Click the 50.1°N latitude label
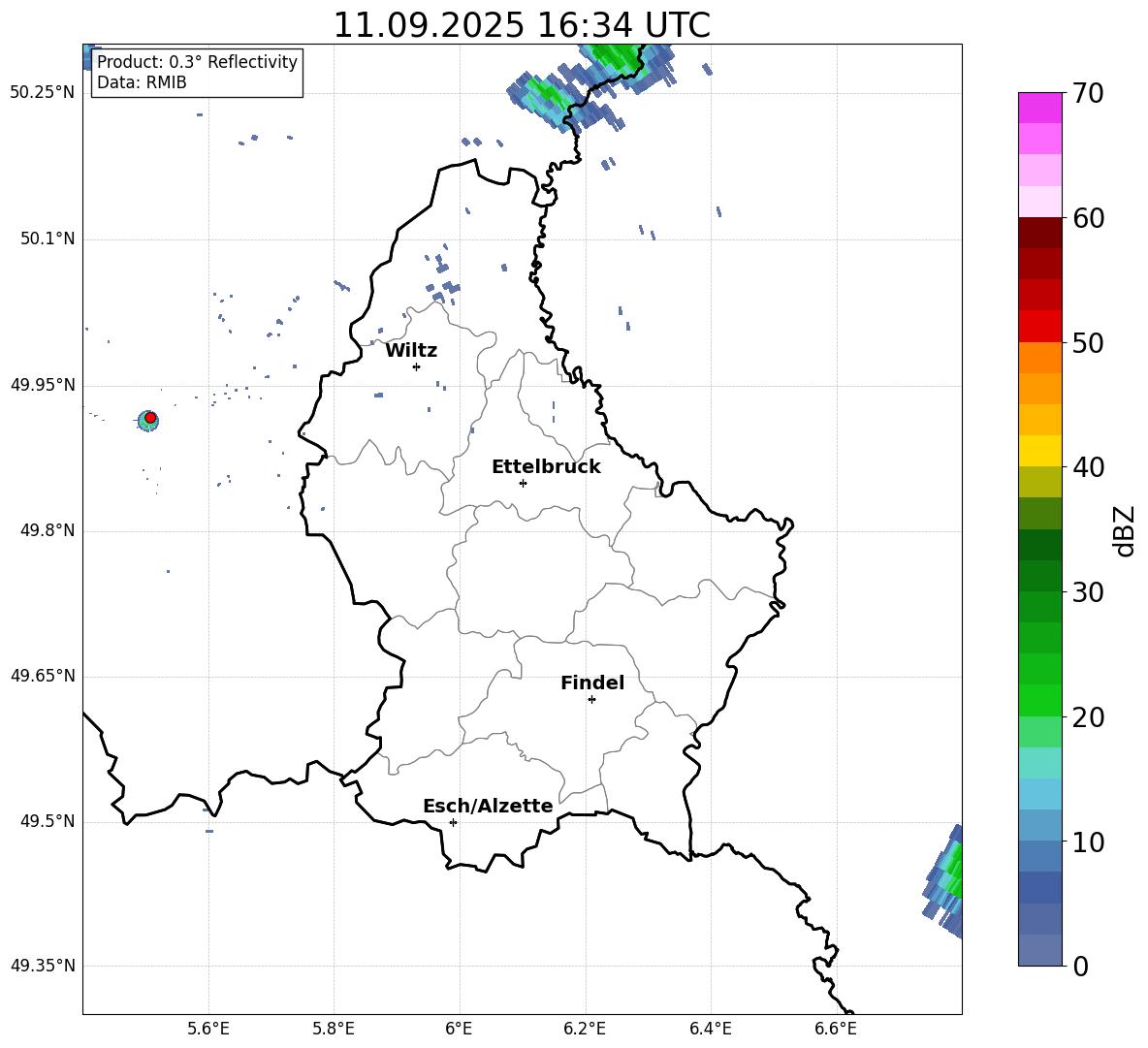Image resolution: width=1148 pixels, height=1048 pixels. pos(48,238)
